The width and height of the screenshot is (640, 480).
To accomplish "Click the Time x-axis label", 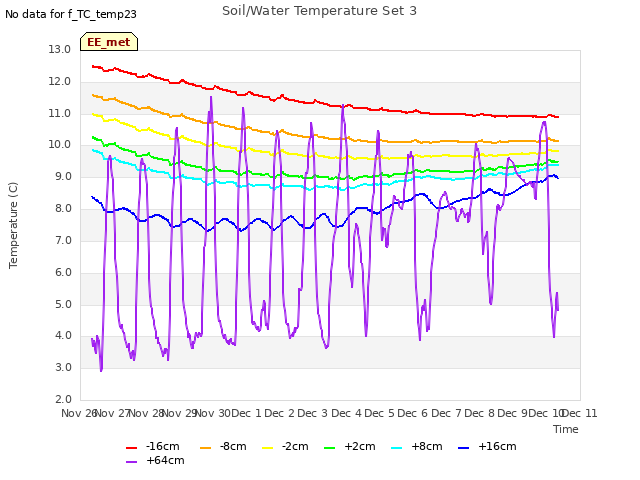I will click(566, 429).
